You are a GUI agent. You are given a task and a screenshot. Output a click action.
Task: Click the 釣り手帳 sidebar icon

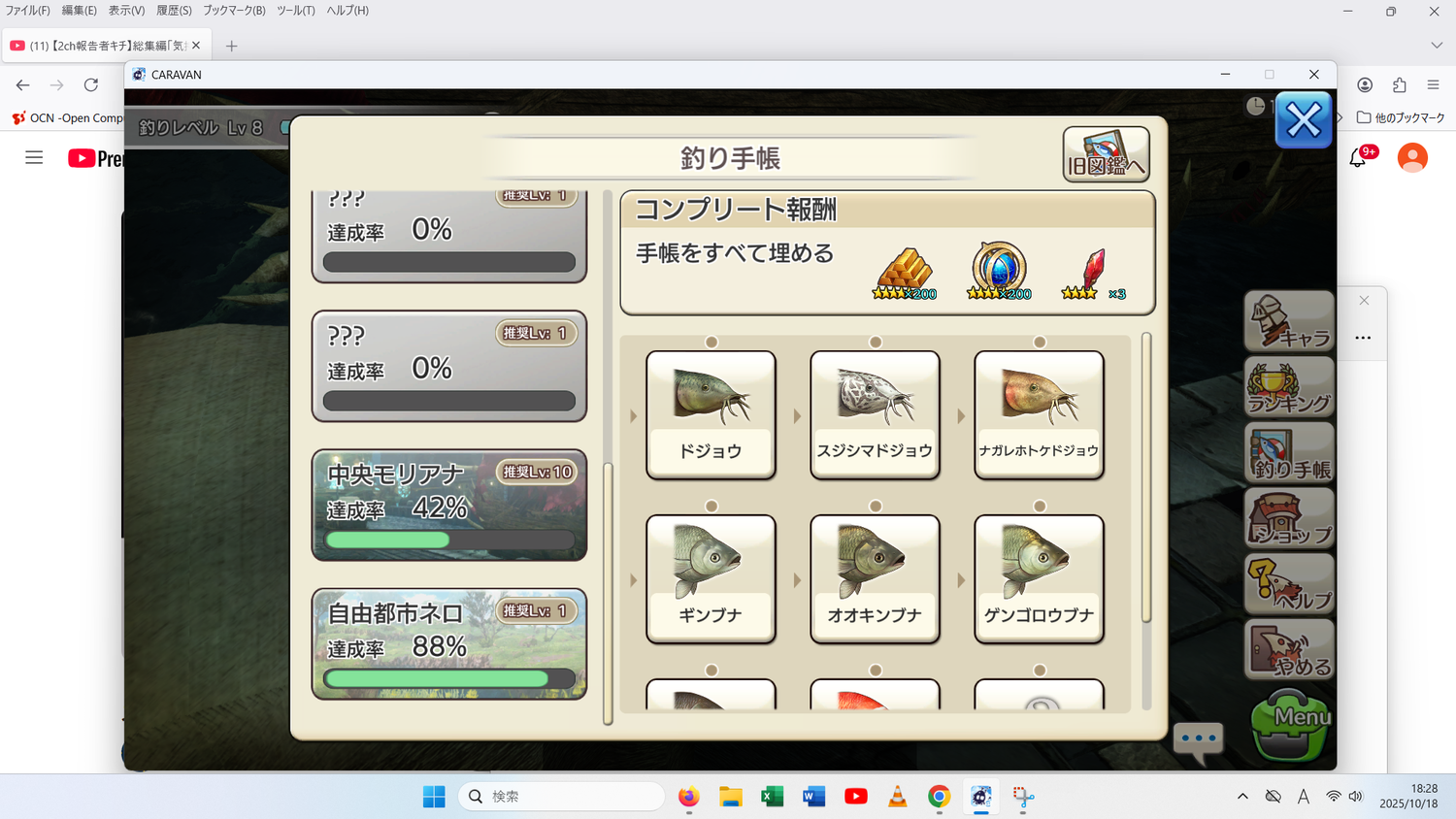1289,453
